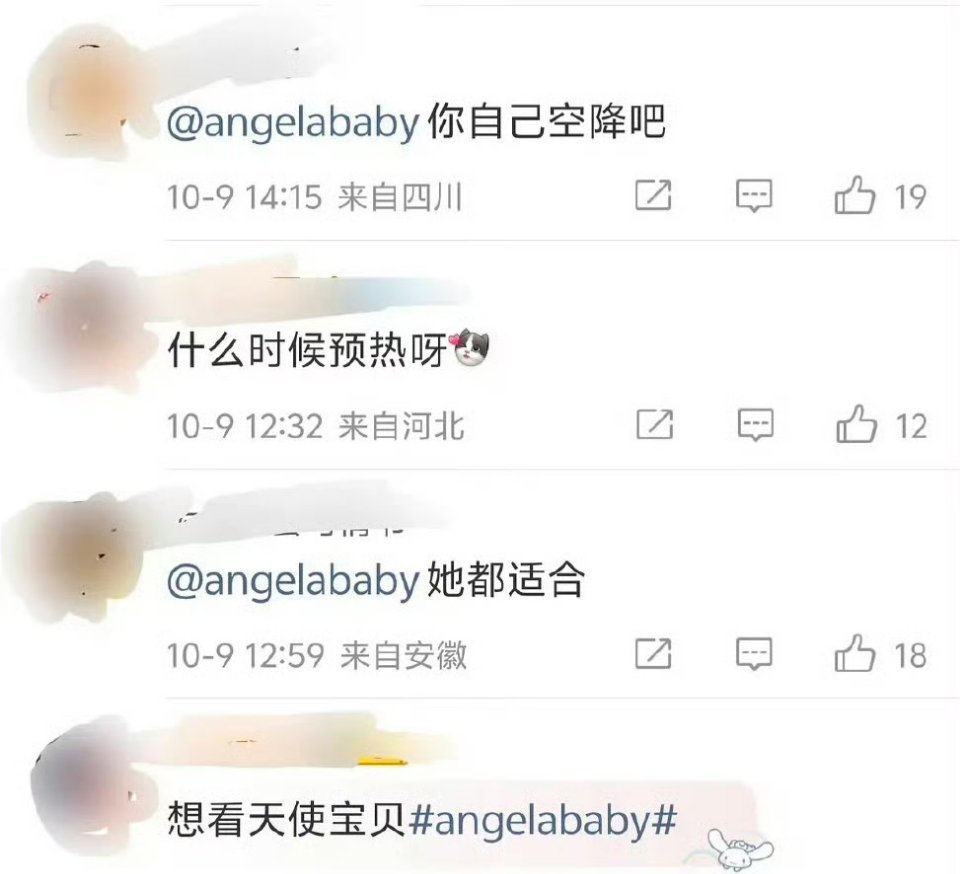Image resolution: width=960 pixels, height=874 pixels.
Task: Tap the comment text 什么时候预热呀
Action: click(x=308, y=351)
